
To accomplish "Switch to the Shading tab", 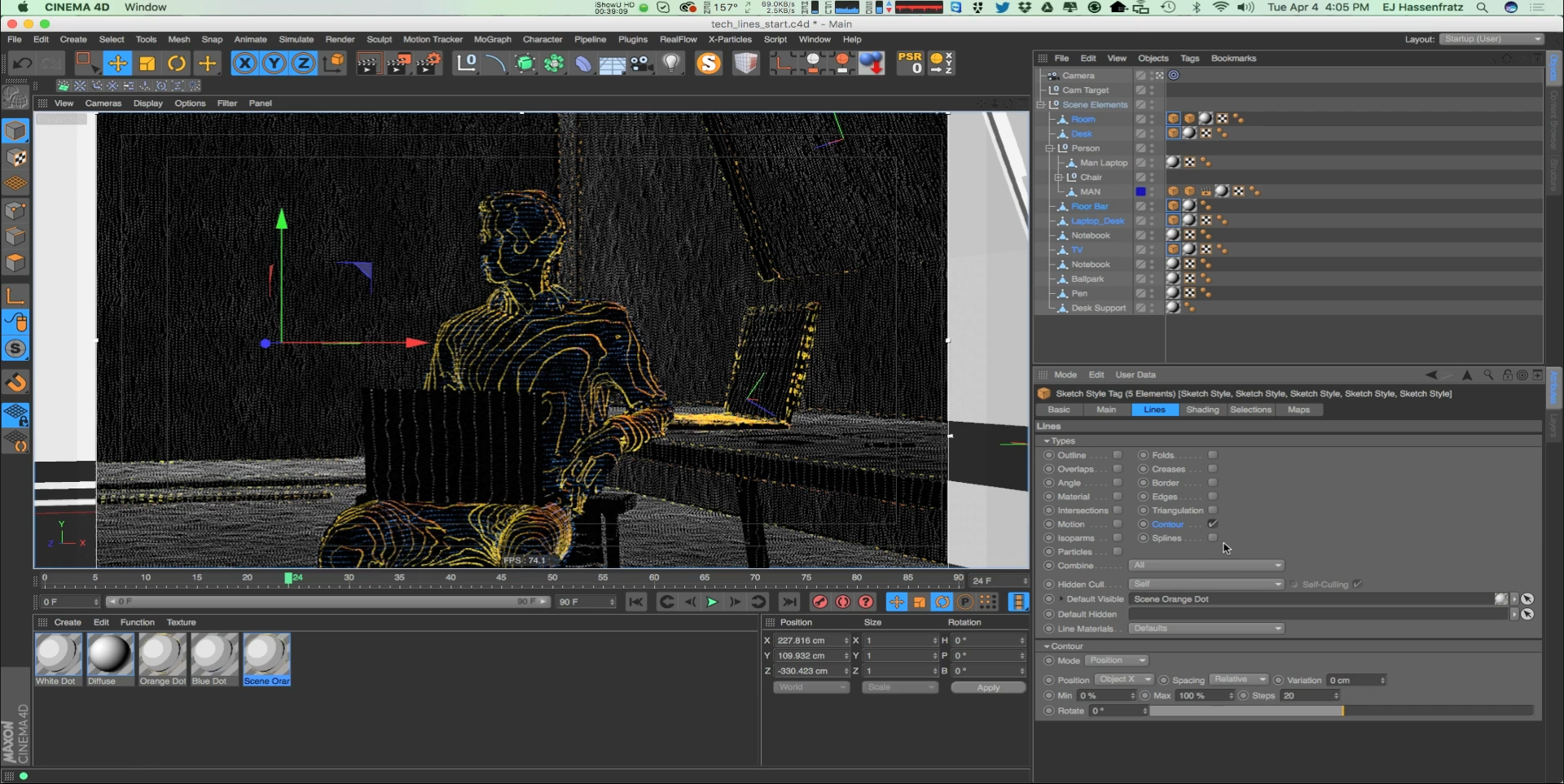I will [1202, 410].
